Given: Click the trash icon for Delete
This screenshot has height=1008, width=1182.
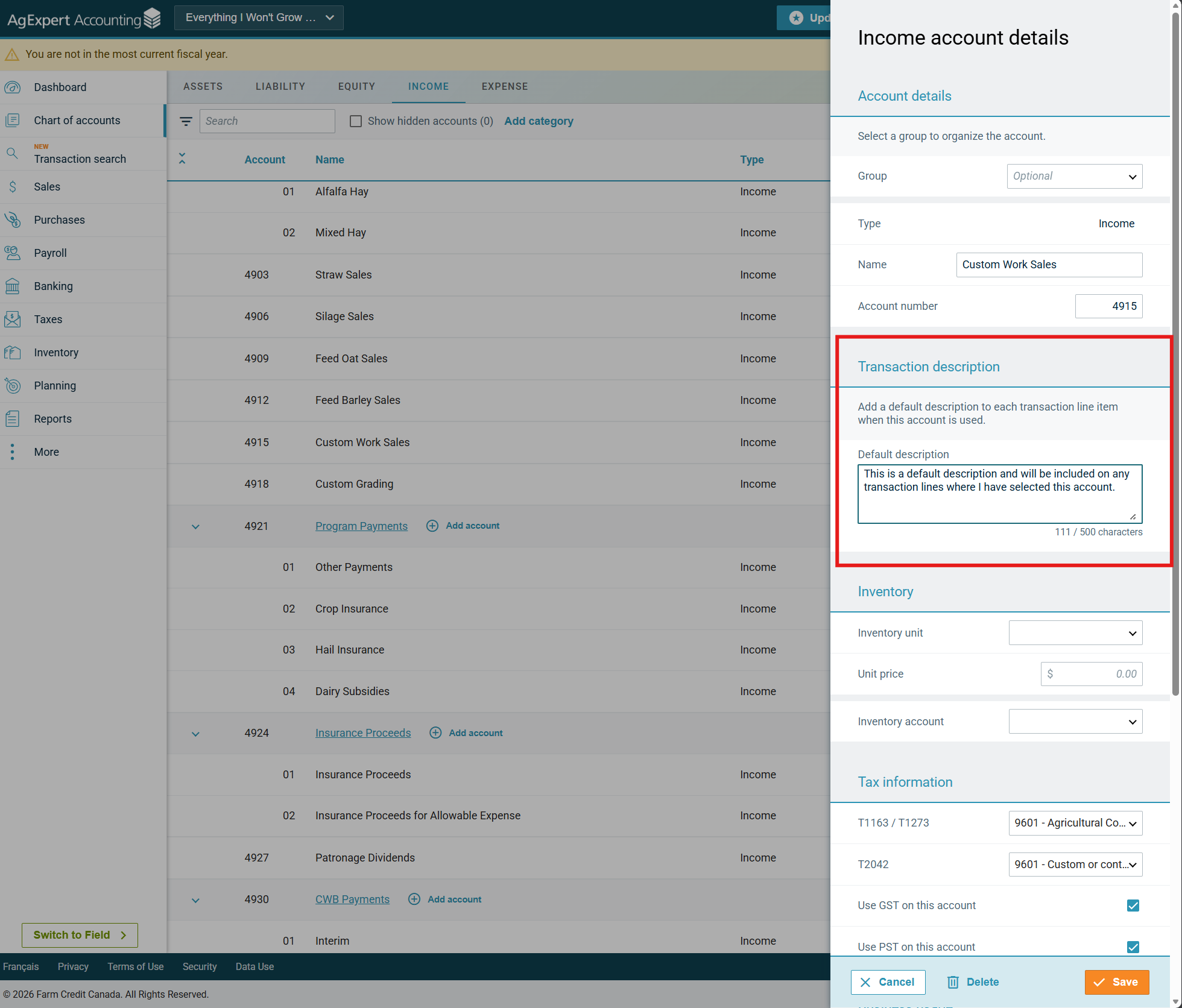Looking at the screenshot, I should [953, 982].
